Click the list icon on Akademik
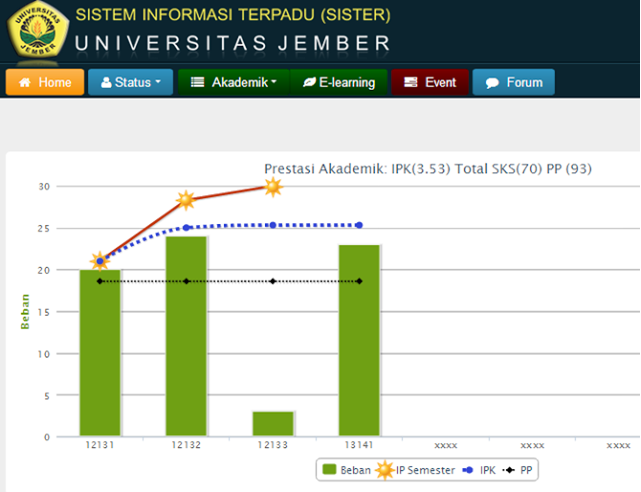 click(198, 83)
